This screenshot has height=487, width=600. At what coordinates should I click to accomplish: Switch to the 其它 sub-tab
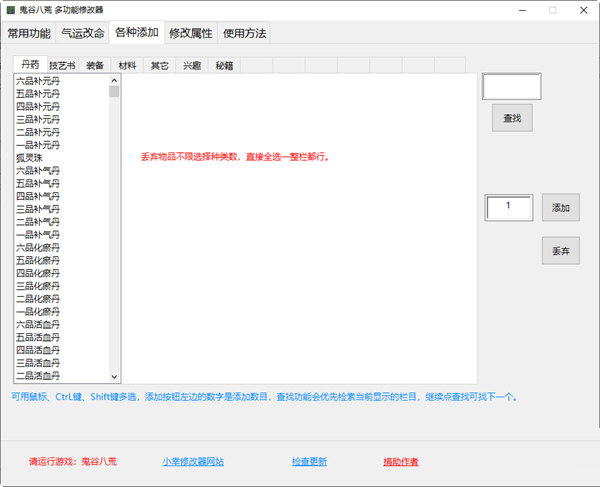click(x=159, y=65)
